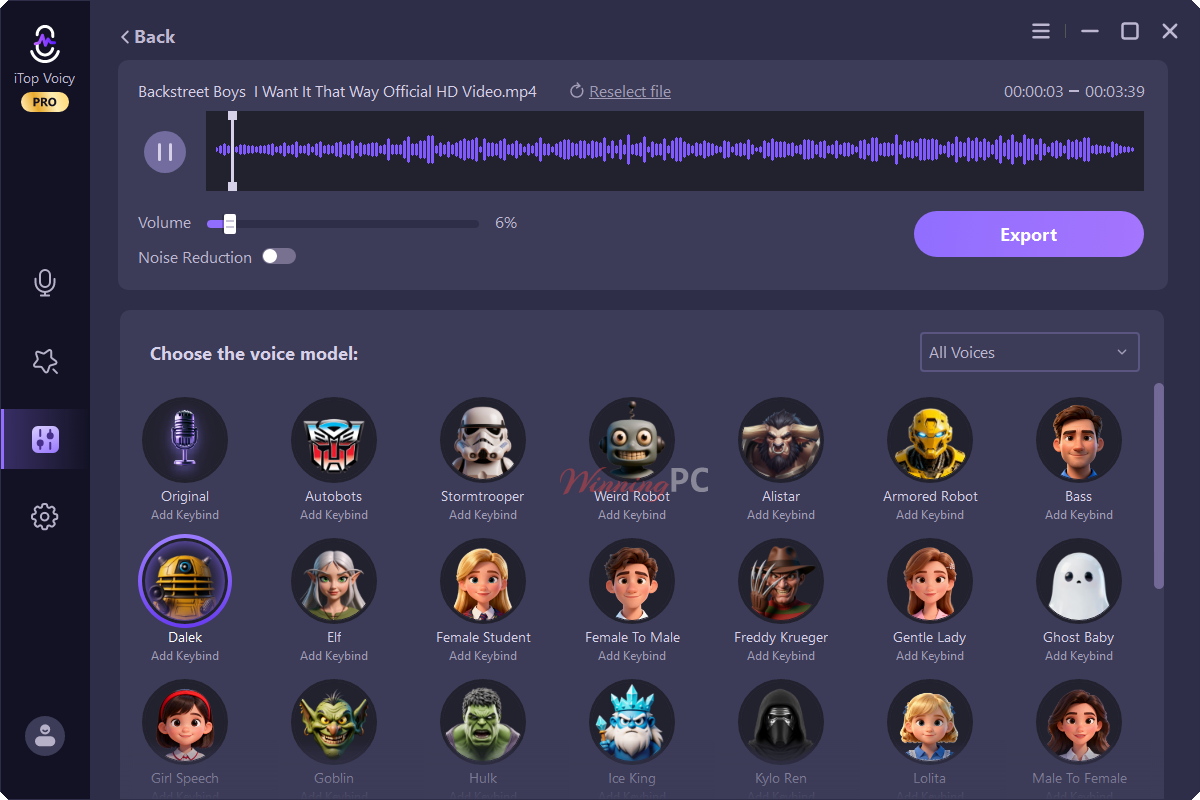
Task: Select the Male To Female voice
Action: tap(1079, 722)
